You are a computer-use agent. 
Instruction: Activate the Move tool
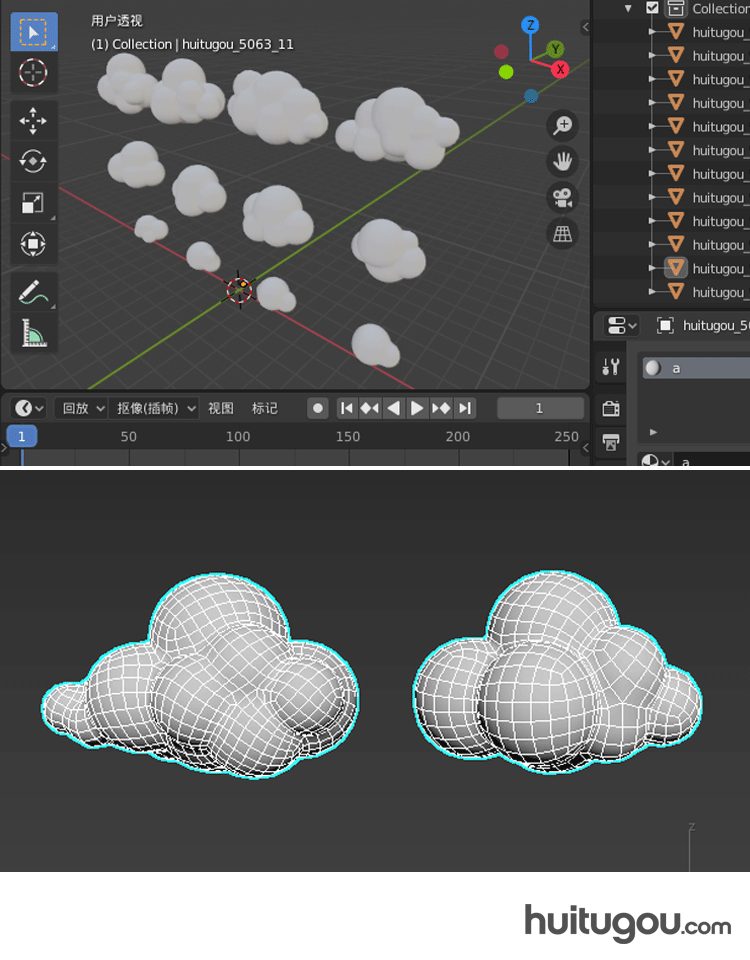34,121
